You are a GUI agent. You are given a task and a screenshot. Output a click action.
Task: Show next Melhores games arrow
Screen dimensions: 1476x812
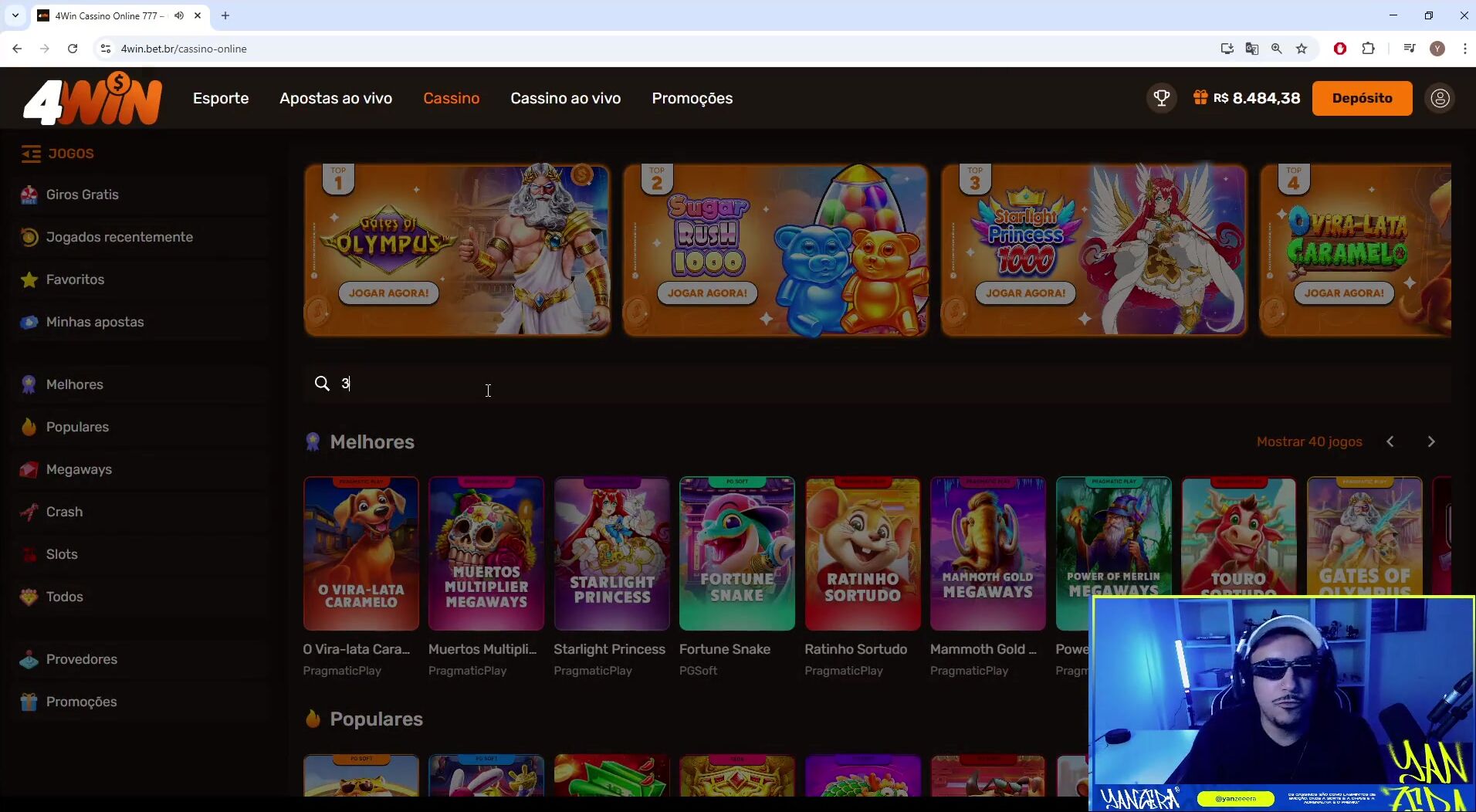1431,442
